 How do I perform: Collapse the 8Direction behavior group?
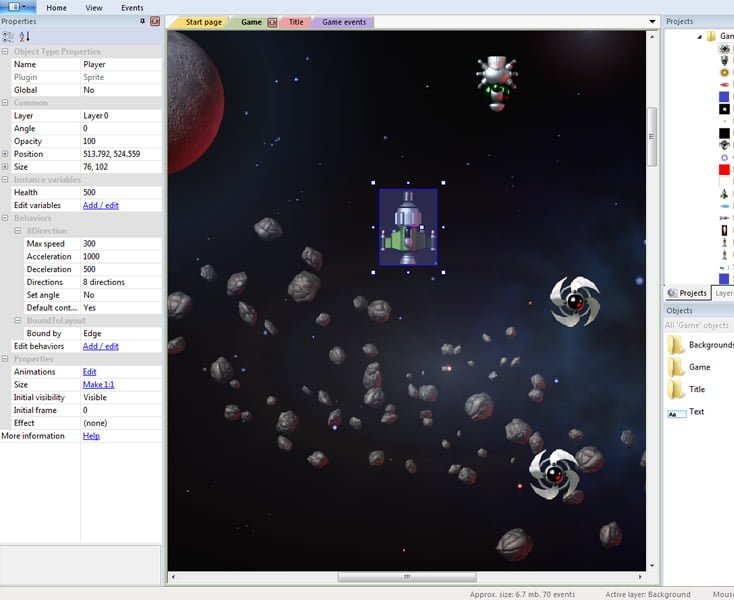tap(18, 231)
